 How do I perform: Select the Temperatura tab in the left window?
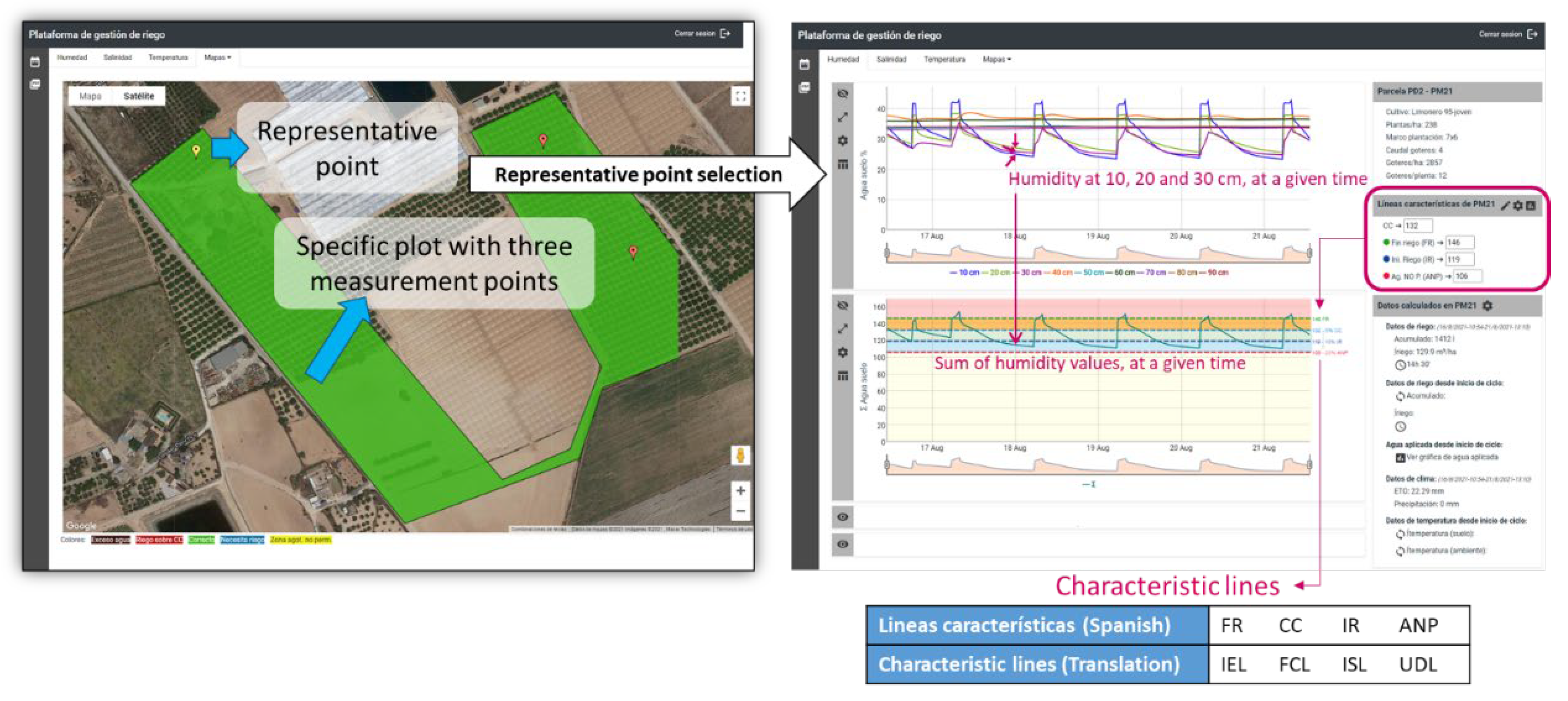pyautogui.click(x=168, y=57)
